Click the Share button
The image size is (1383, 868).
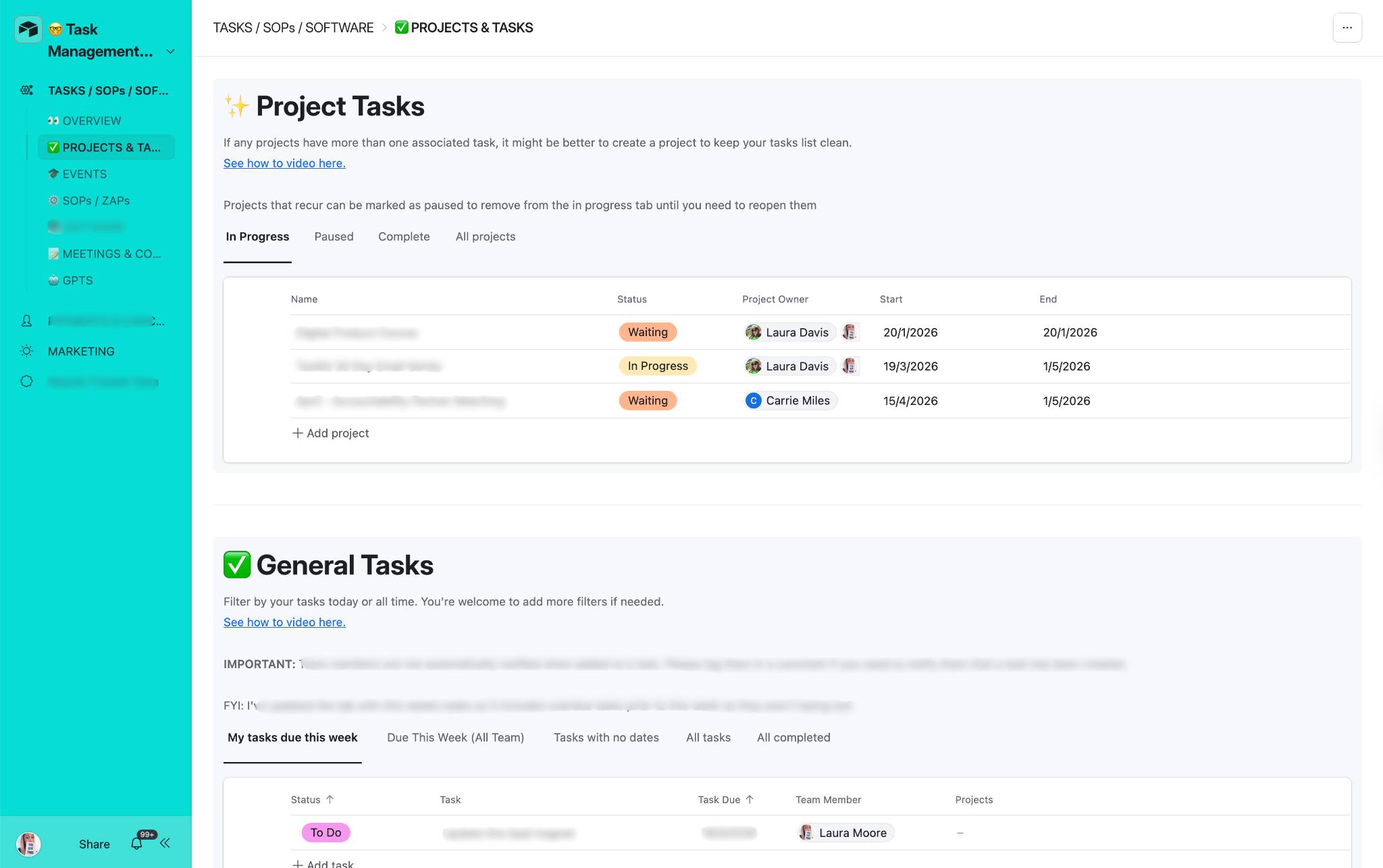[x=94, y=844]
